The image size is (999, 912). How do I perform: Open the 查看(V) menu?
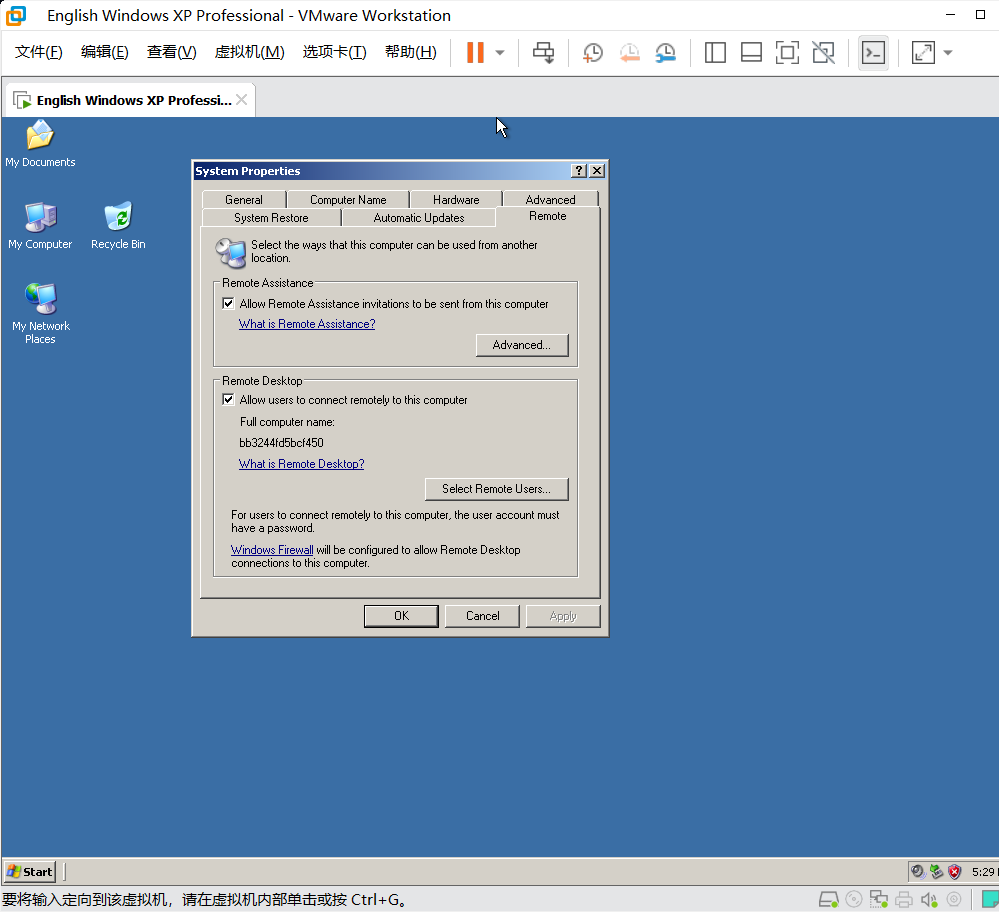pyautogui.click(x=171, y=52)
